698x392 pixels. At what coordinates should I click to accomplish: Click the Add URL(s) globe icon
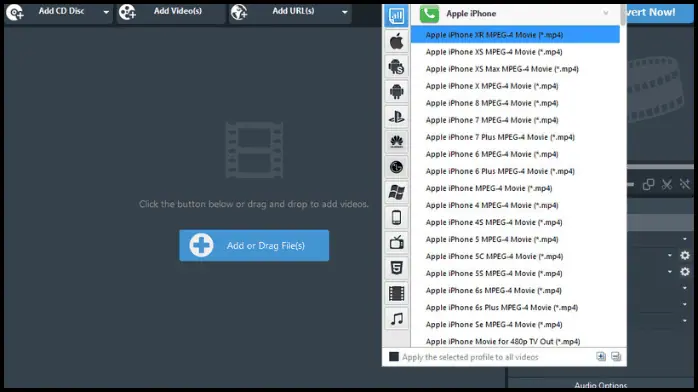(239, 12)
